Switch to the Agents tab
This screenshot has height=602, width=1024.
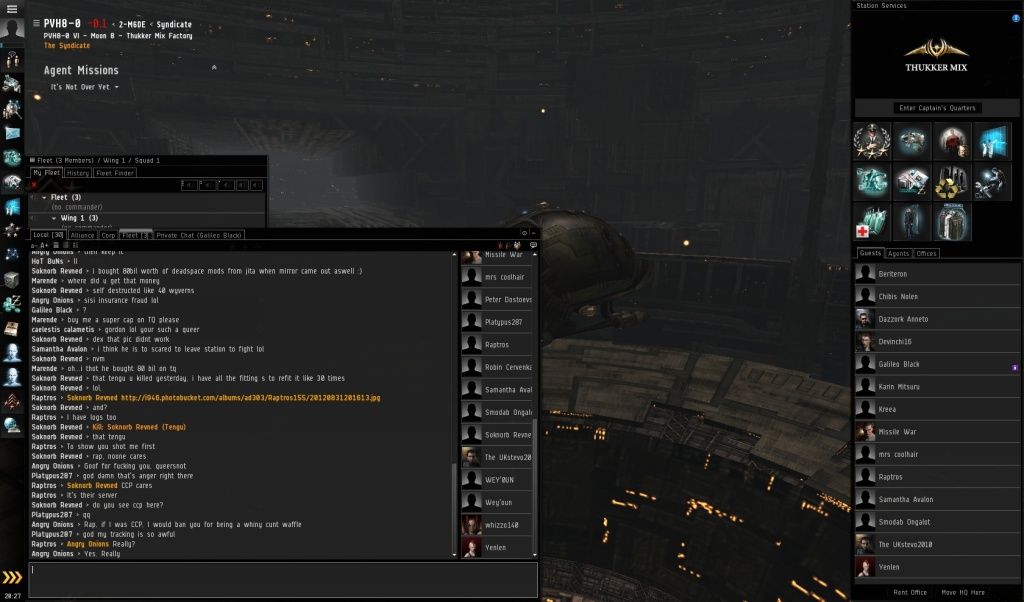pyautogui.click(x=898, y=253)
